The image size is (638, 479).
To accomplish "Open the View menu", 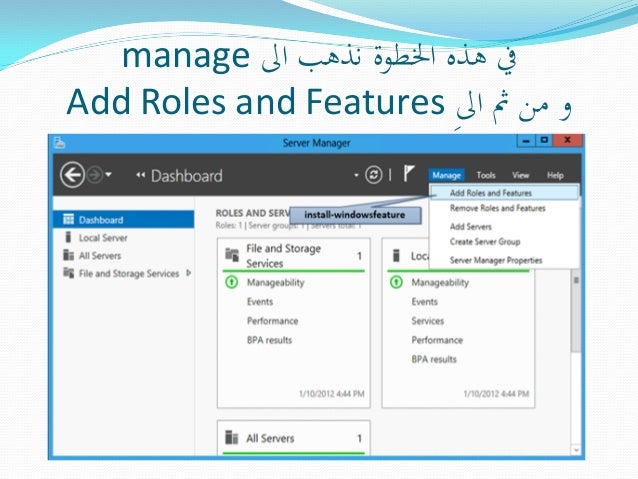I will [x=520, y=175].
